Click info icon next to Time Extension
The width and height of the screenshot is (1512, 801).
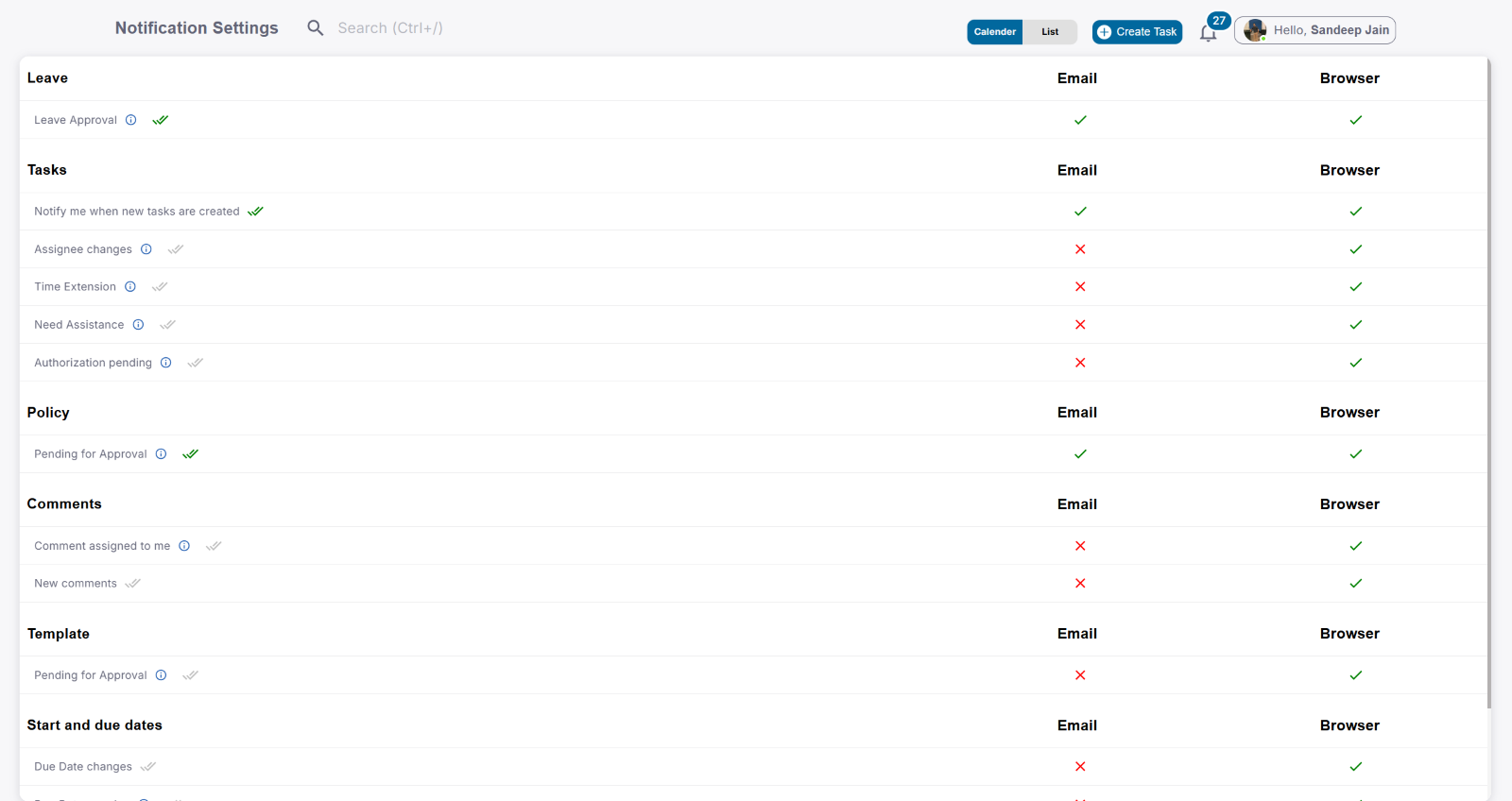coord(130,287)
